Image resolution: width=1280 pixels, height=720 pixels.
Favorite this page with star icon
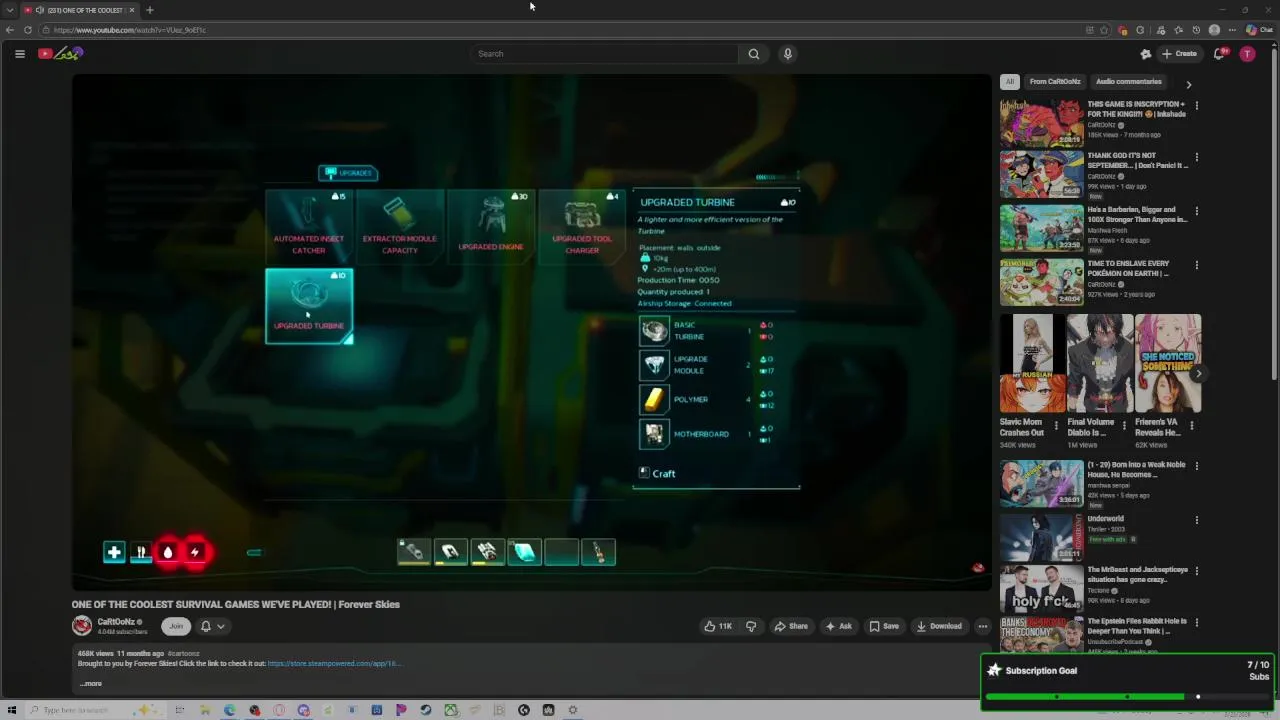[x=1104, y=30]
